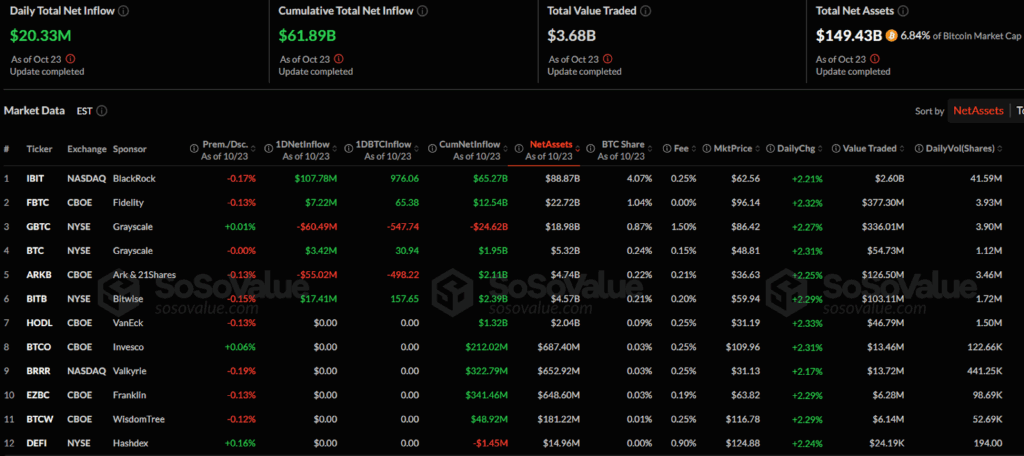Select the NetAssets sort-by tab

pos(979,110)
